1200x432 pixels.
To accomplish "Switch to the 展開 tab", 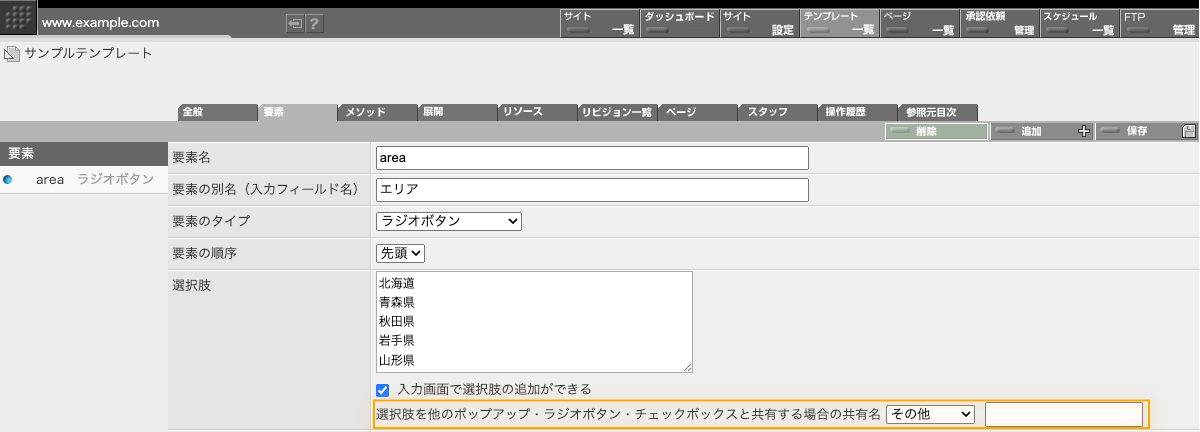I will coord(457,112).
